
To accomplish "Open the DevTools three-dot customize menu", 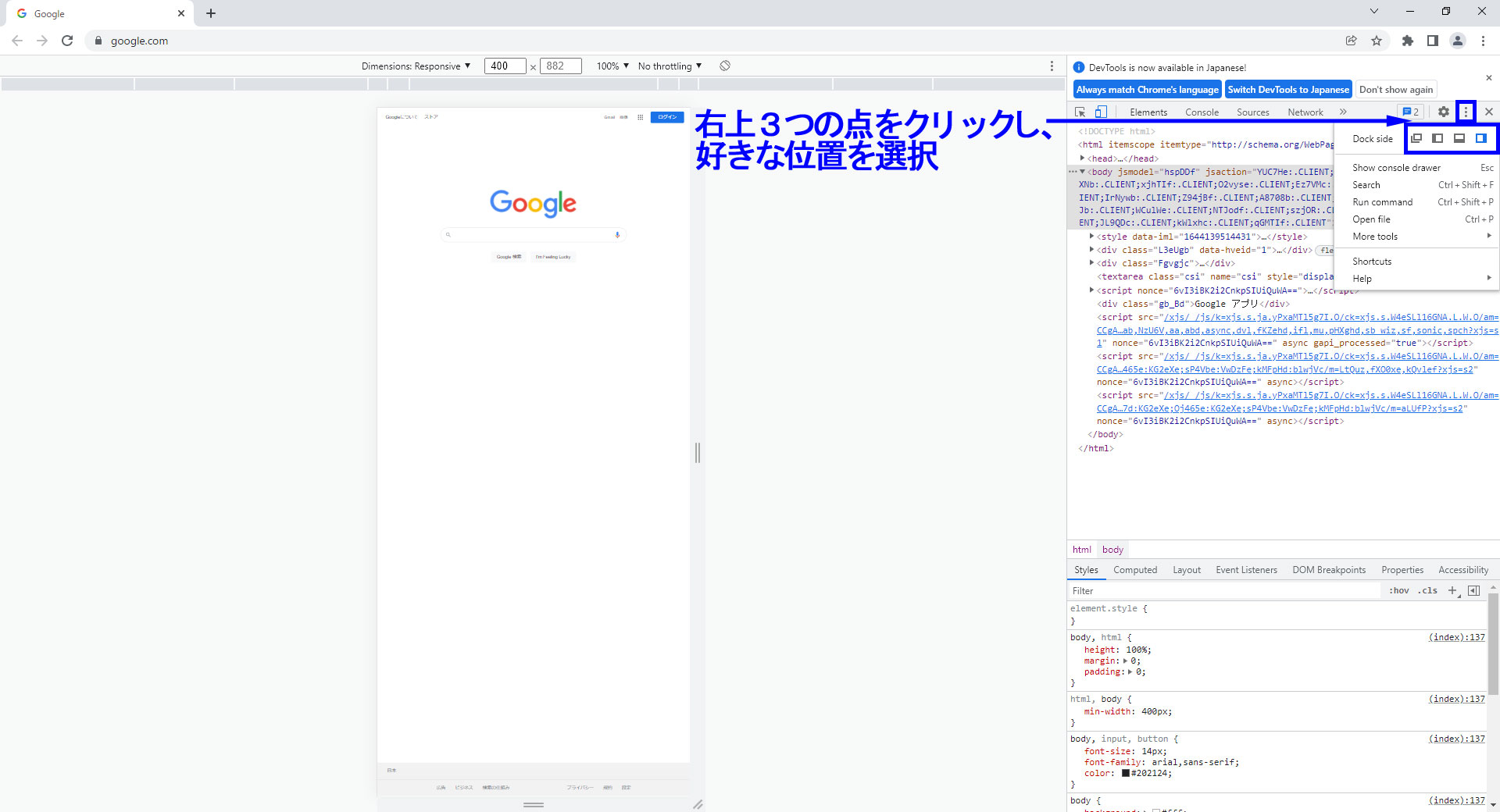I will [x=1466, y=112].
